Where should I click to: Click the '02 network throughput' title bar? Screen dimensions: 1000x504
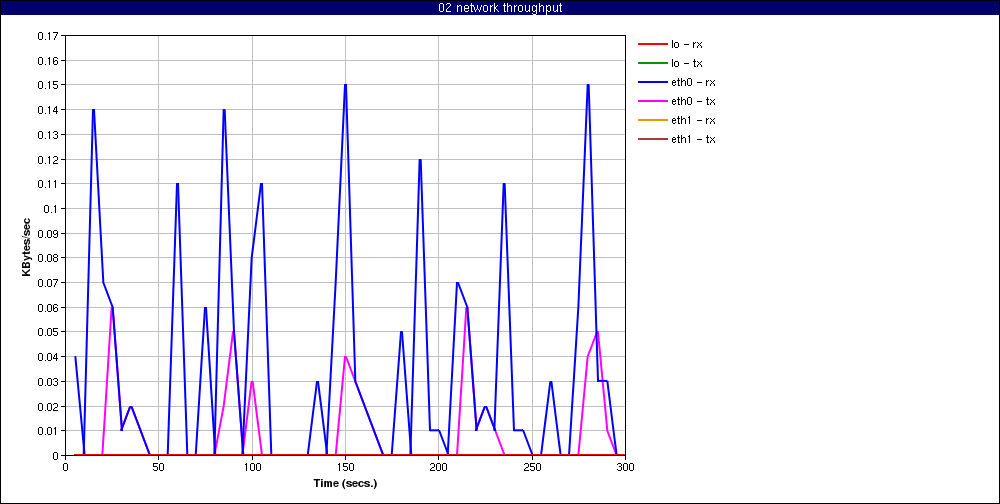click(500, 8)
